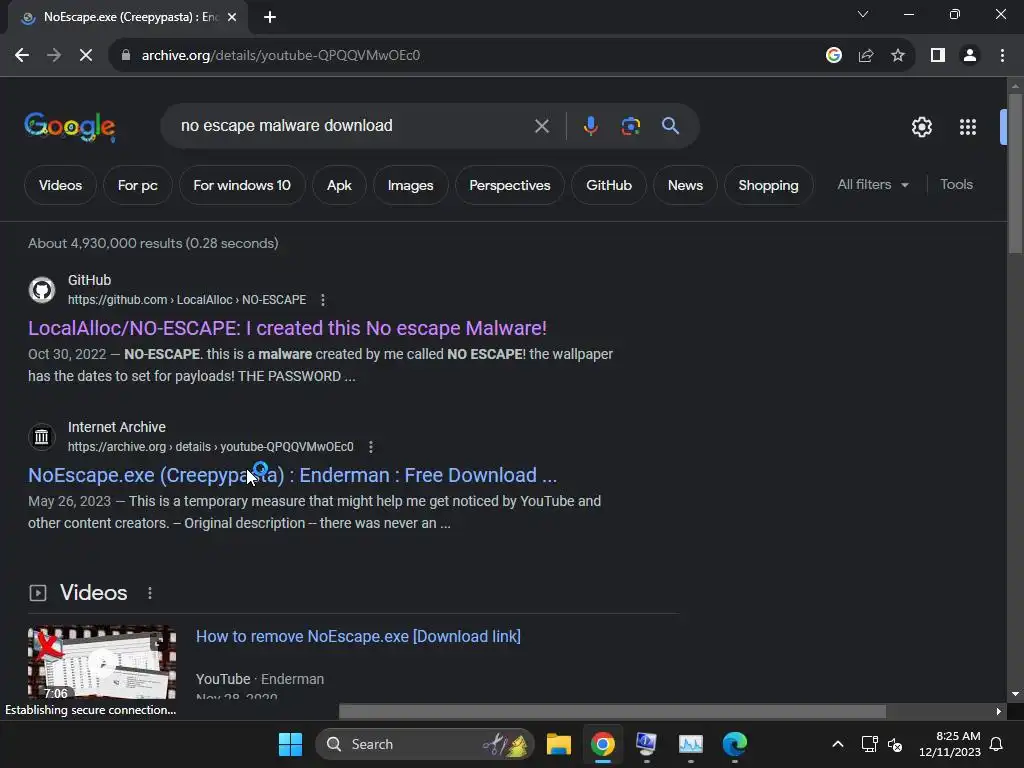This screenshot has height=768, width=1024.
Task: Clear the search box text
Action: coord(541,126)
